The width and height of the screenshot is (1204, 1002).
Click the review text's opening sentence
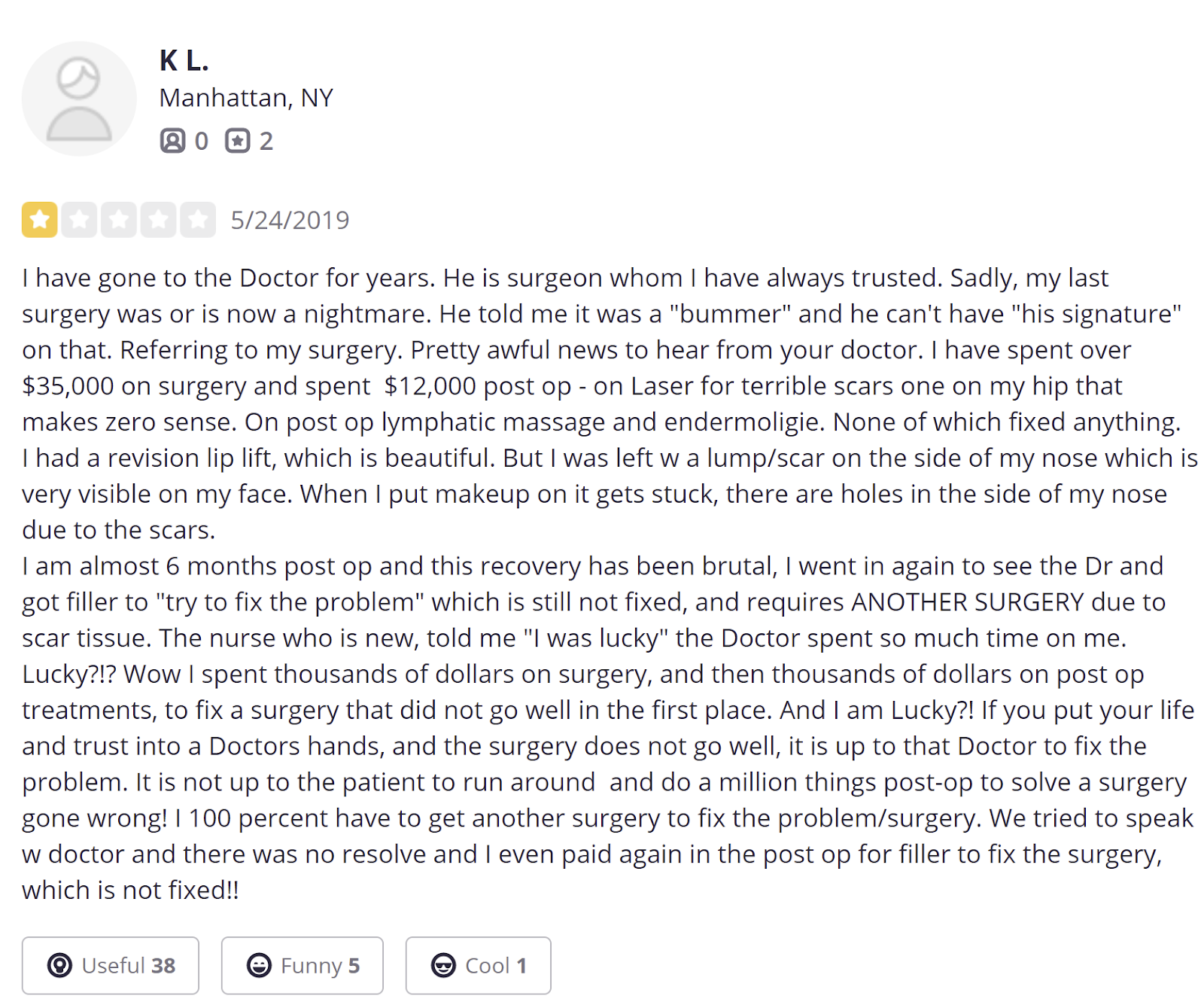click(228, 278)
